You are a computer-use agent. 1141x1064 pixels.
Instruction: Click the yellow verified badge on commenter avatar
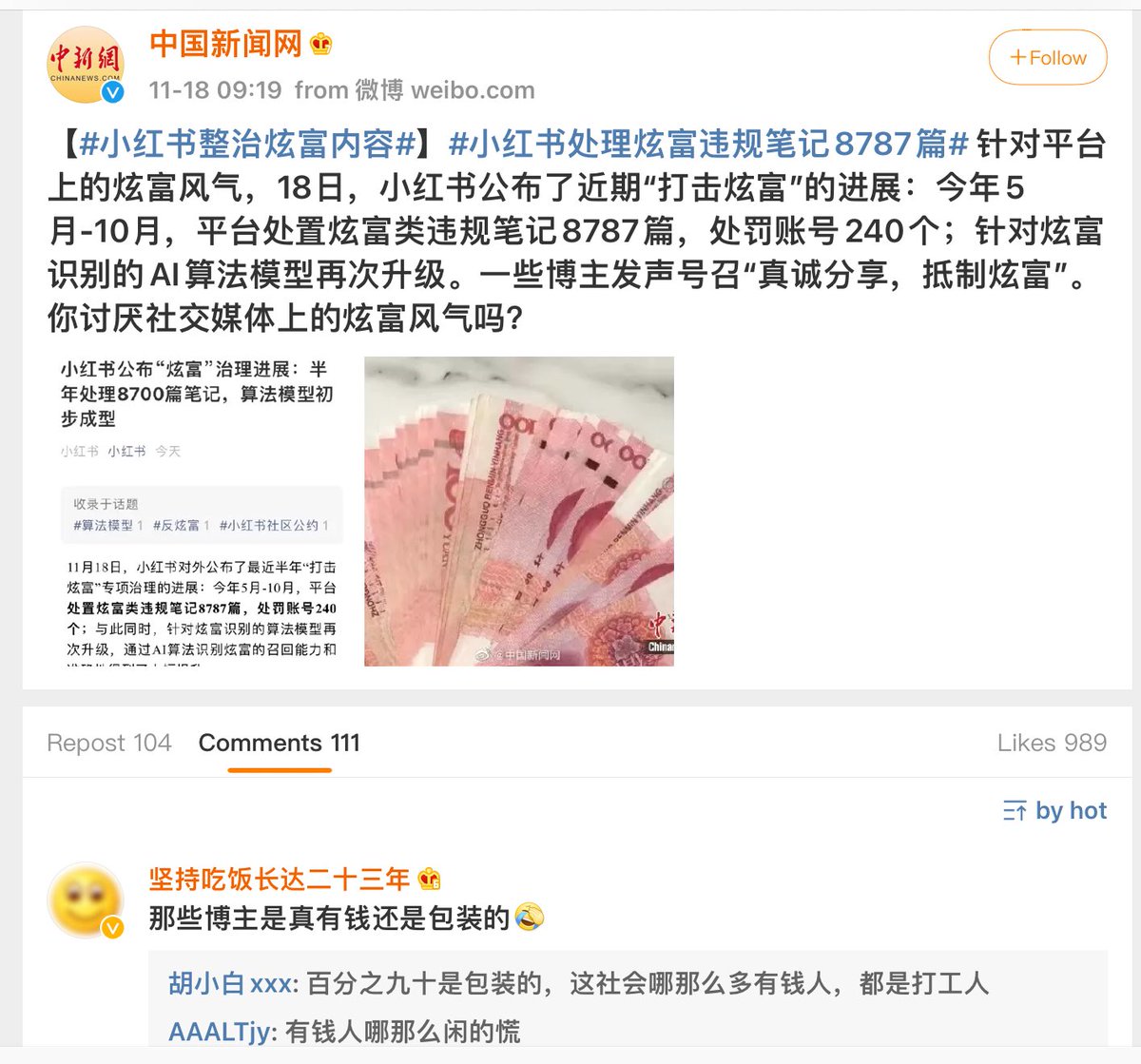pyautogui.click(x=112, y=928)
